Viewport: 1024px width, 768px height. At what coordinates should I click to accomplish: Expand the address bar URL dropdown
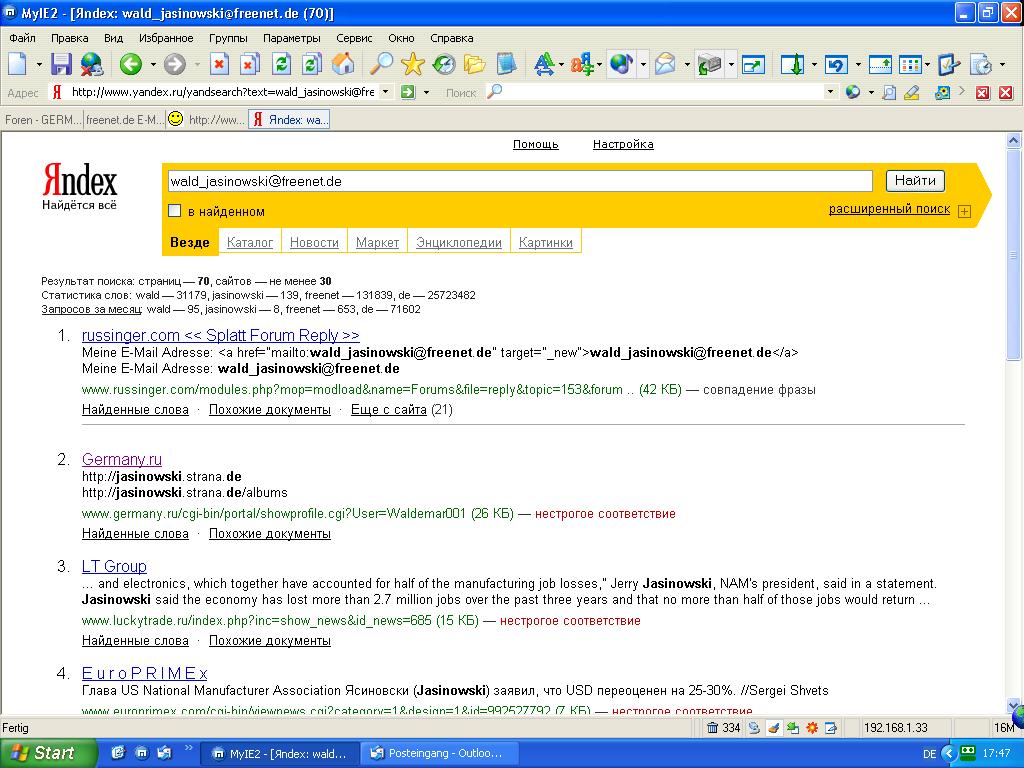tap(386, 92)
